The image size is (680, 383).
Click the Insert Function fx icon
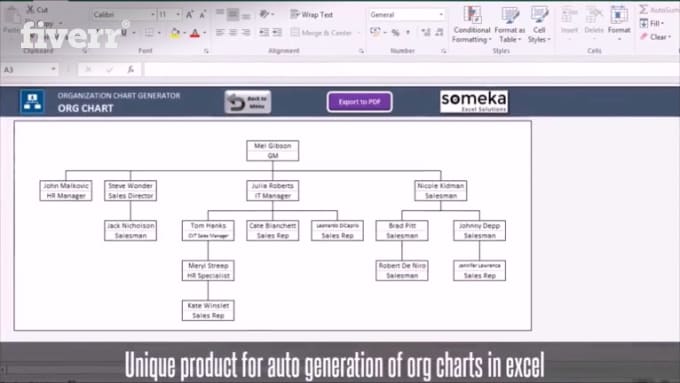click(130, 69)
